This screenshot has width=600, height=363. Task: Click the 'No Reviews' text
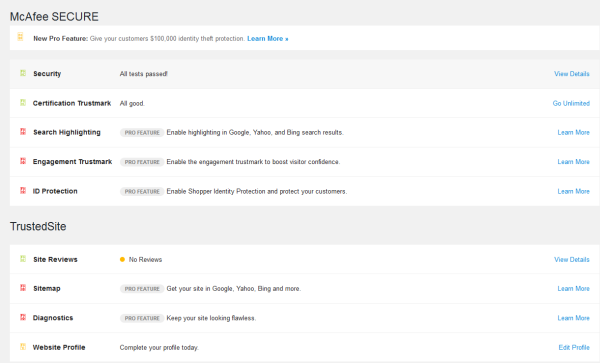pyautogui.click(x=145, y=259)
